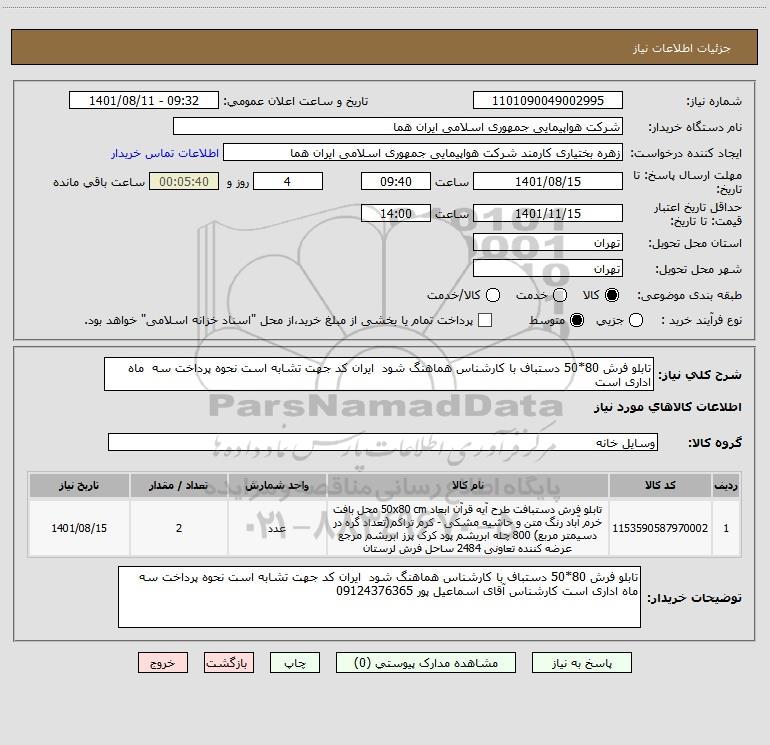This screenshot has width=770, height=745.
Task: Click تاریخ نیاز column header
Action: tap(79, 485)
